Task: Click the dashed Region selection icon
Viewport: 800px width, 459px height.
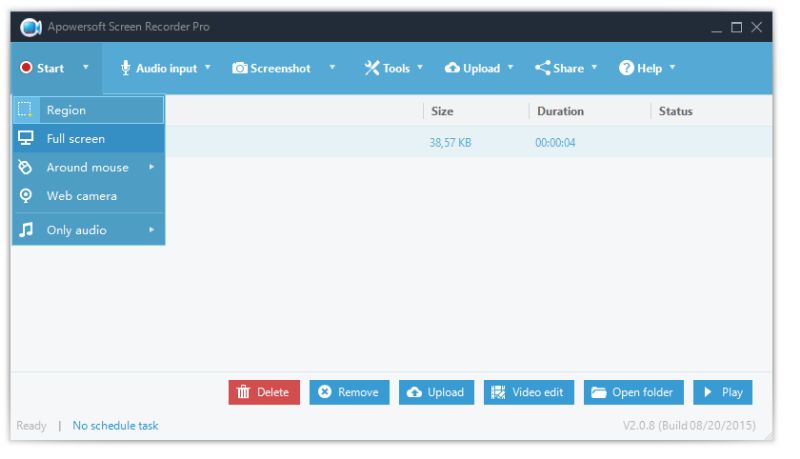Action: 25,110
